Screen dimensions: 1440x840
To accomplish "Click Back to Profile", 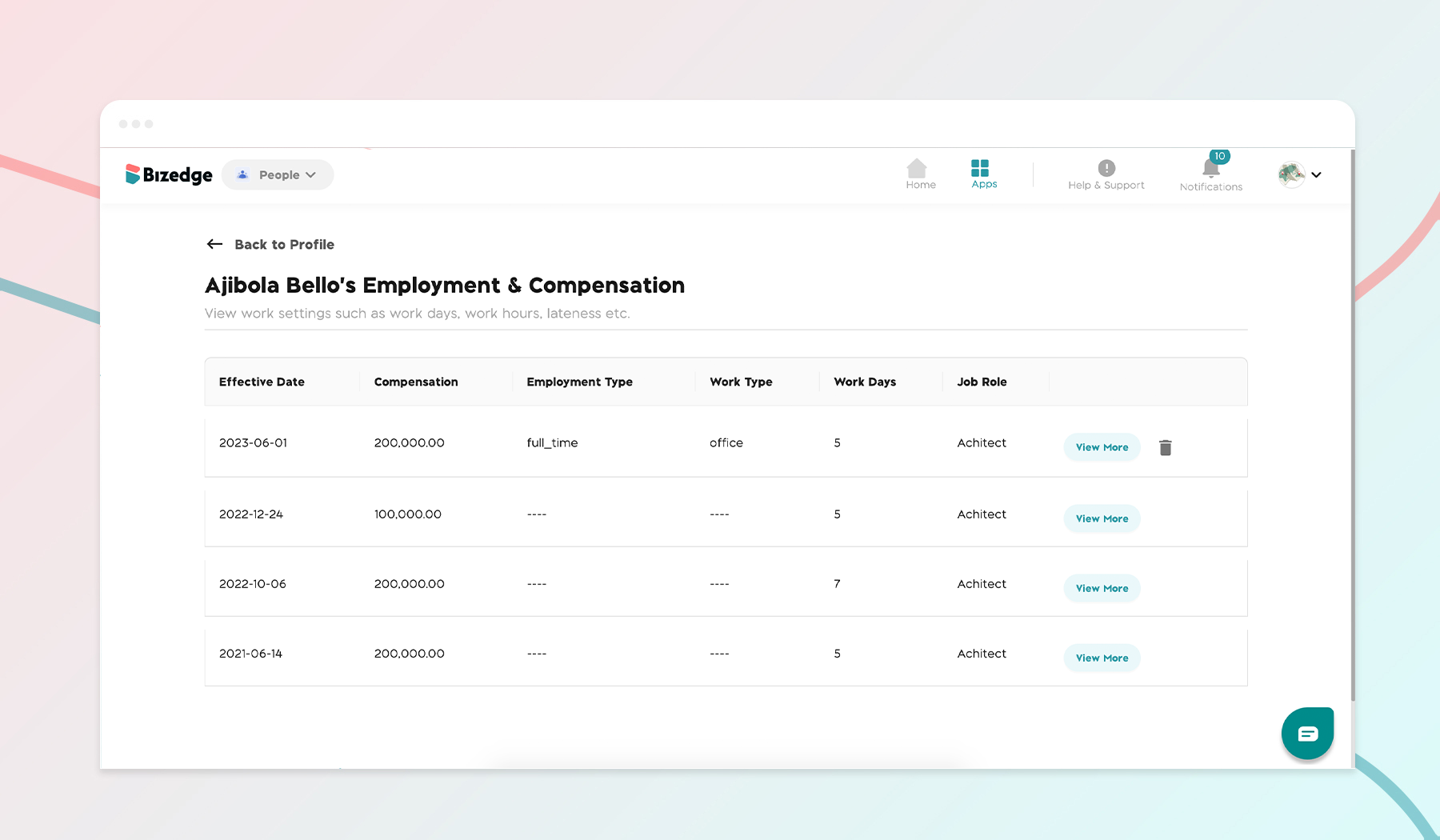I will point(284,244).
